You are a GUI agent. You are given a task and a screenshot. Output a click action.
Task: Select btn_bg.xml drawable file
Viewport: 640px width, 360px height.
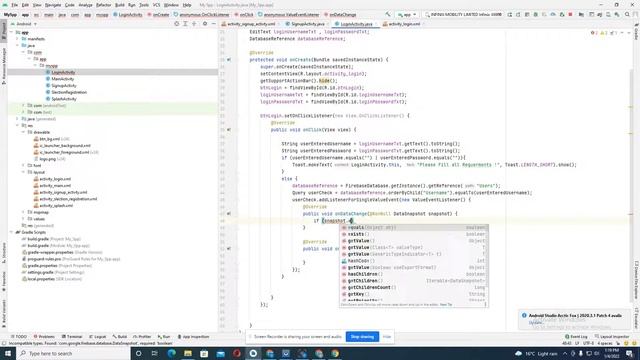(x=49, y=139)
